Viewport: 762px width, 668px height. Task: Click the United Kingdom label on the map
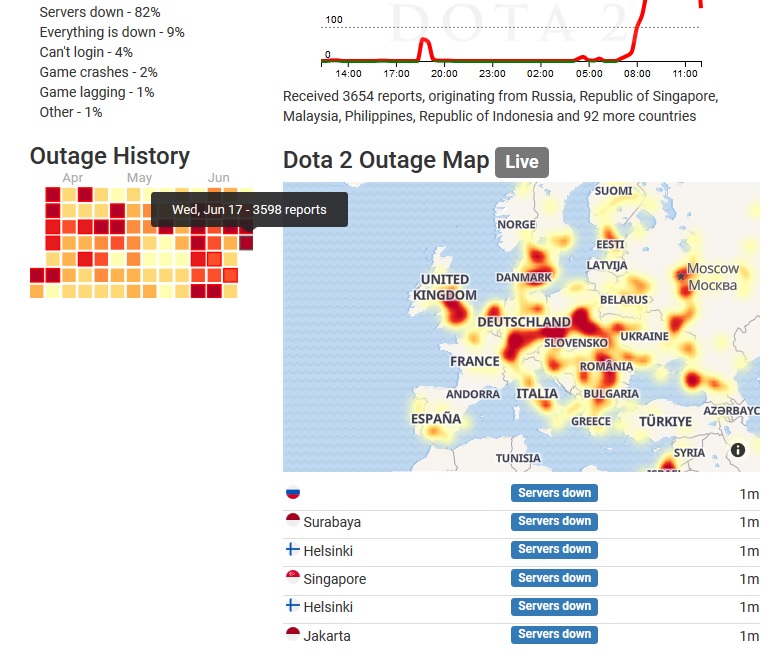click(445, 287)
